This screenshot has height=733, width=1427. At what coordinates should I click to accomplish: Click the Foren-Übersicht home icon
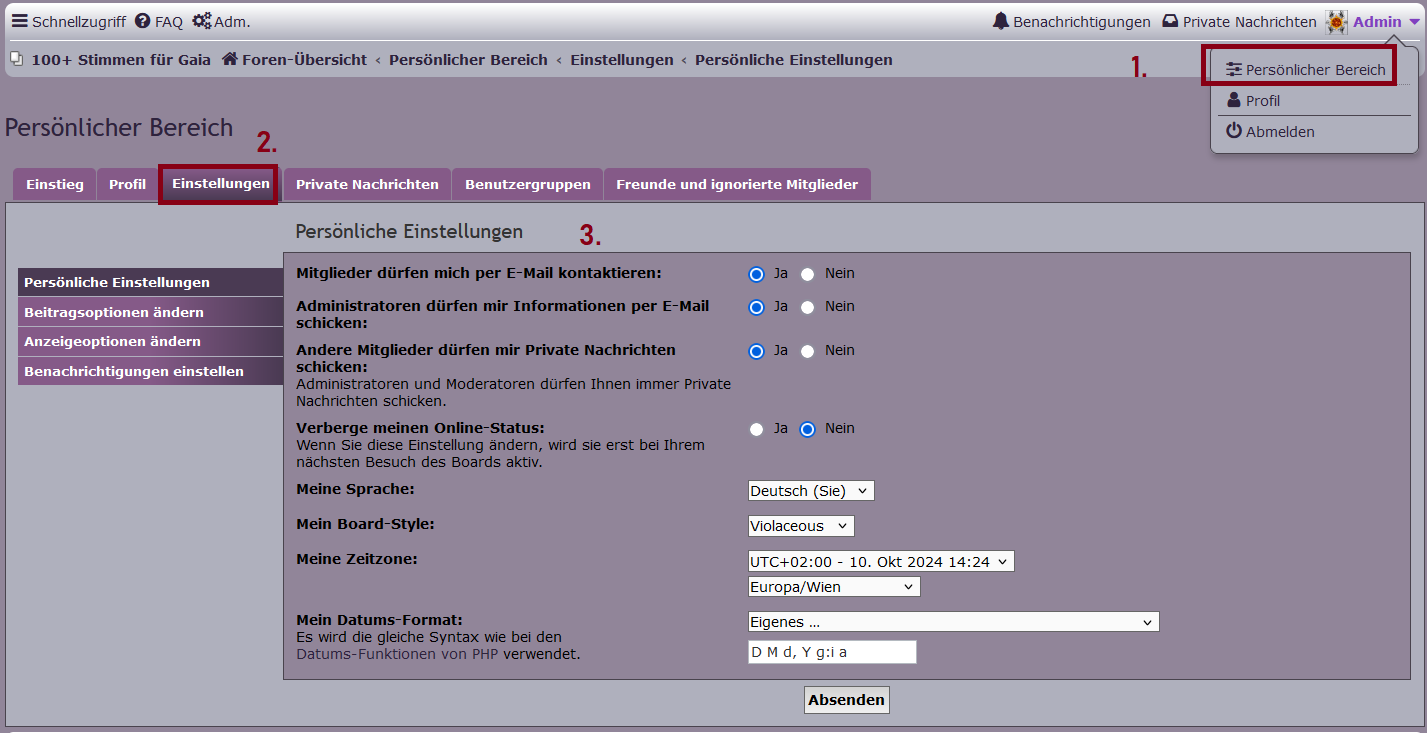tap(229, 59)
